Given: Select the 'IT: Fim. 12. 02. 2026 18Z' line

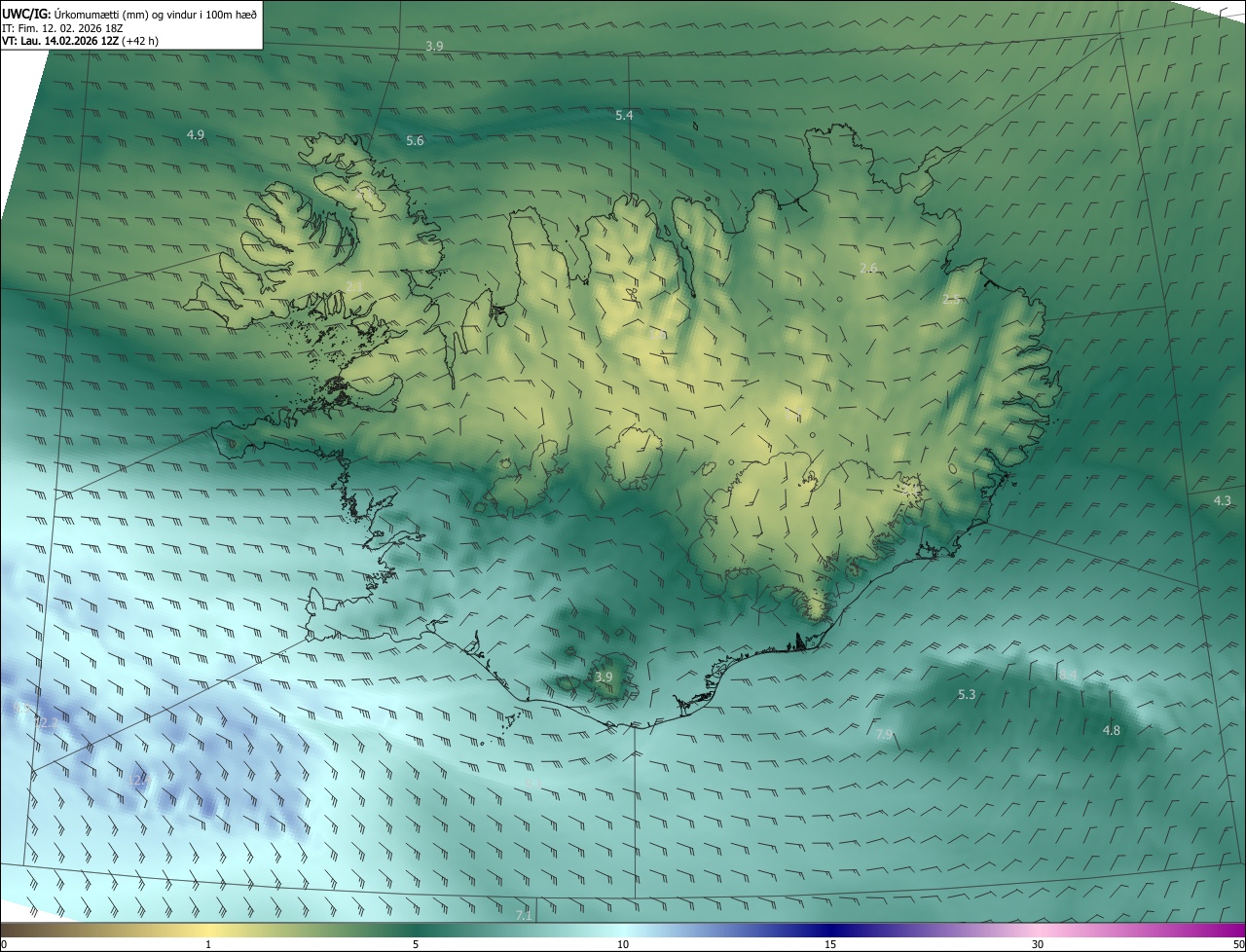Looking at the screenshot, I should click(x=61, y=27).
